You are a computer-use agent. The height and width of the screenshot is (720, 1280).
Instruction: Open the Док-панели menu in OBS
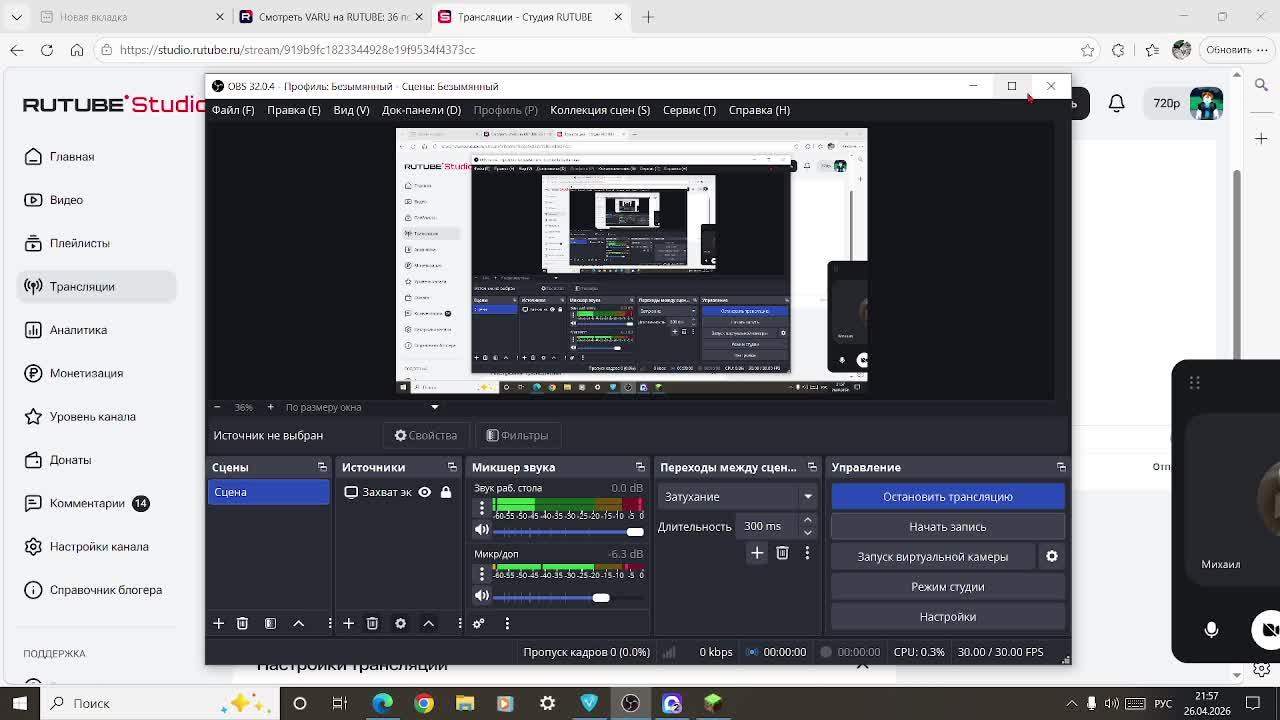pos(421,110)
